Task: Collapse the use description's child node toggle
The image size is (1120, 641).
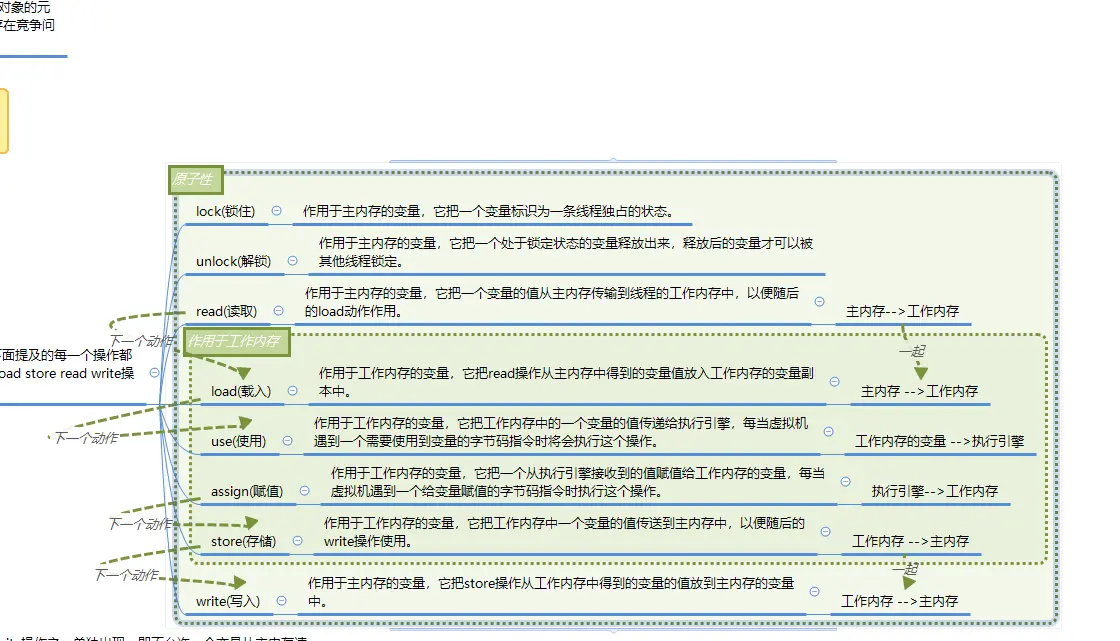Action: (x=829, y=432)
